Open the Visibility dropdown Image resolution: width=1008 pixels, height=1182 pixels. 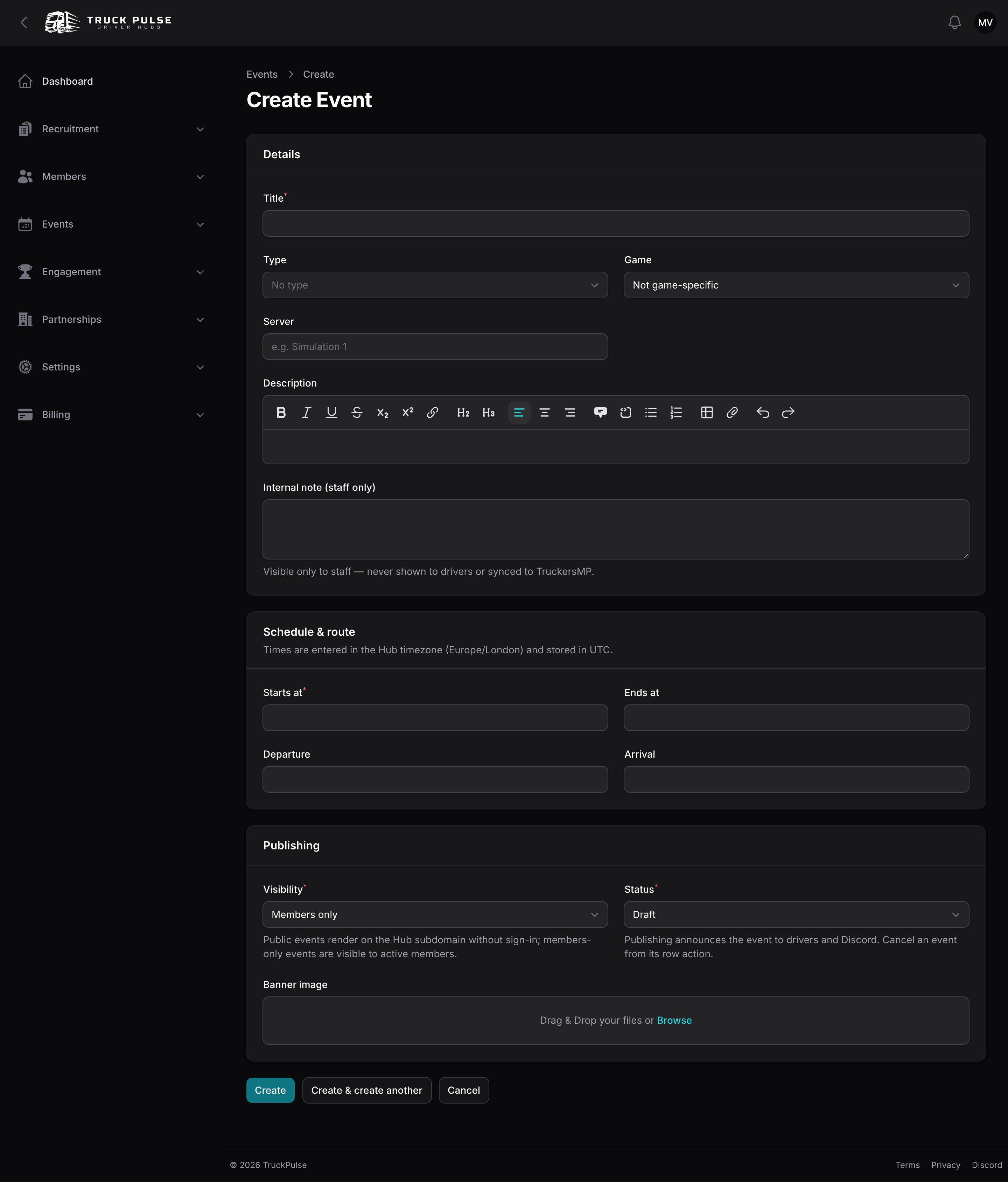tap(435, 915)
